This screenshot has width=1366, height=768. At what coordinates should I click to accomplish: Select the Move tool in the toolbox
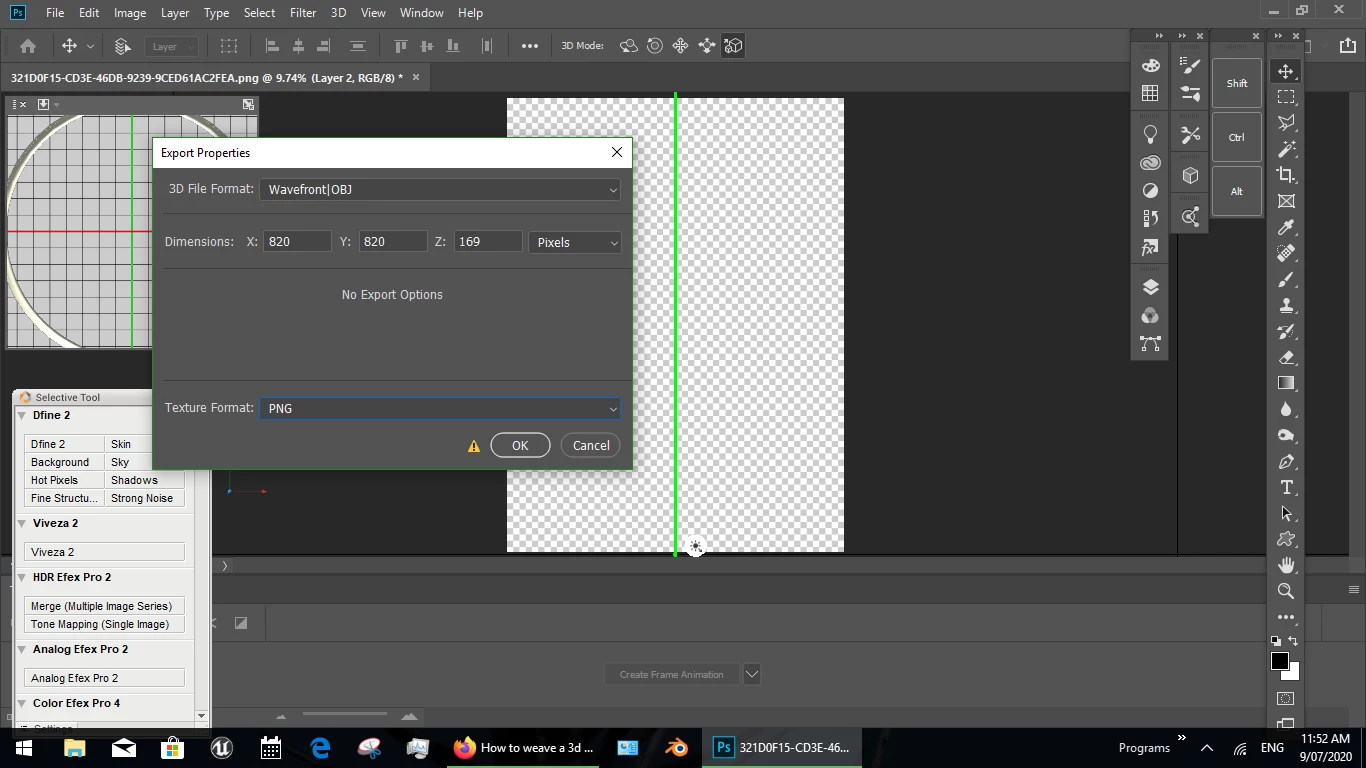[1286, 71]
